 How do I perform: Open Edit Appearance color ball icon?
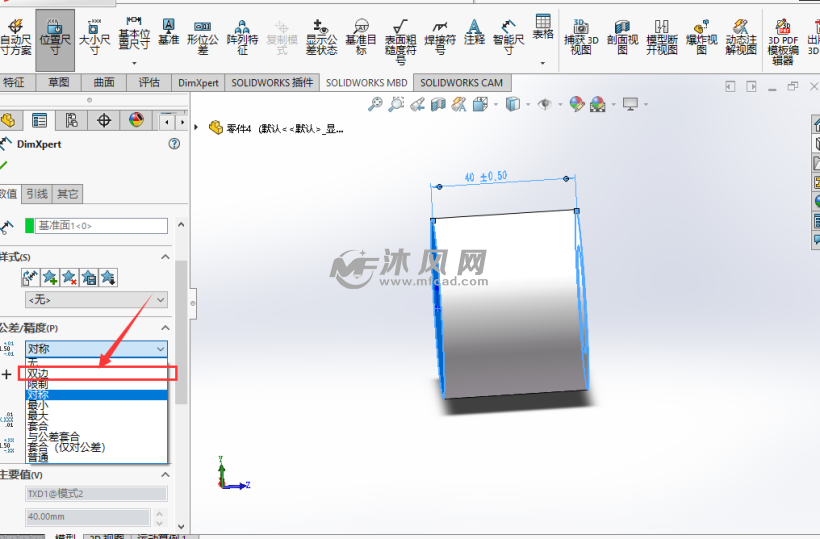click(x=577, y=104)
